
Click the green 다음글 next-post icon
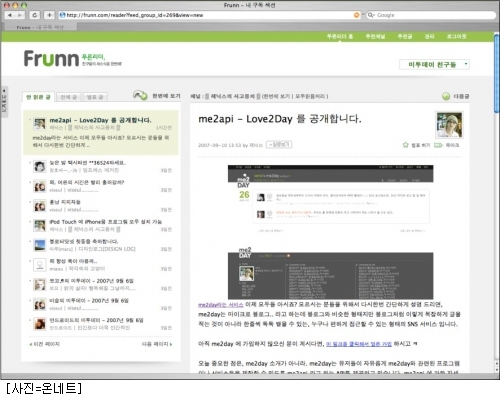click(446, 96)
